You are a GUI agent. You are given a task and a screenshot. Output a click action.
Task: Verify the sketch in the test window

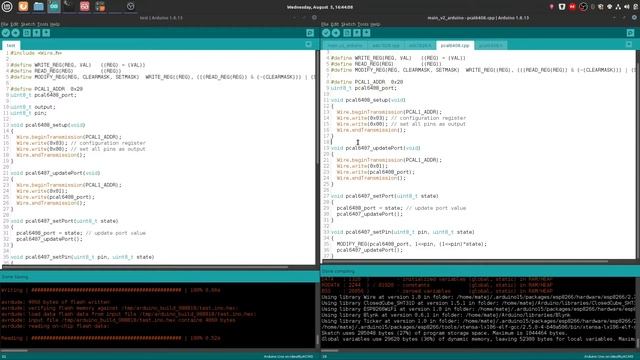pos(6,33)
